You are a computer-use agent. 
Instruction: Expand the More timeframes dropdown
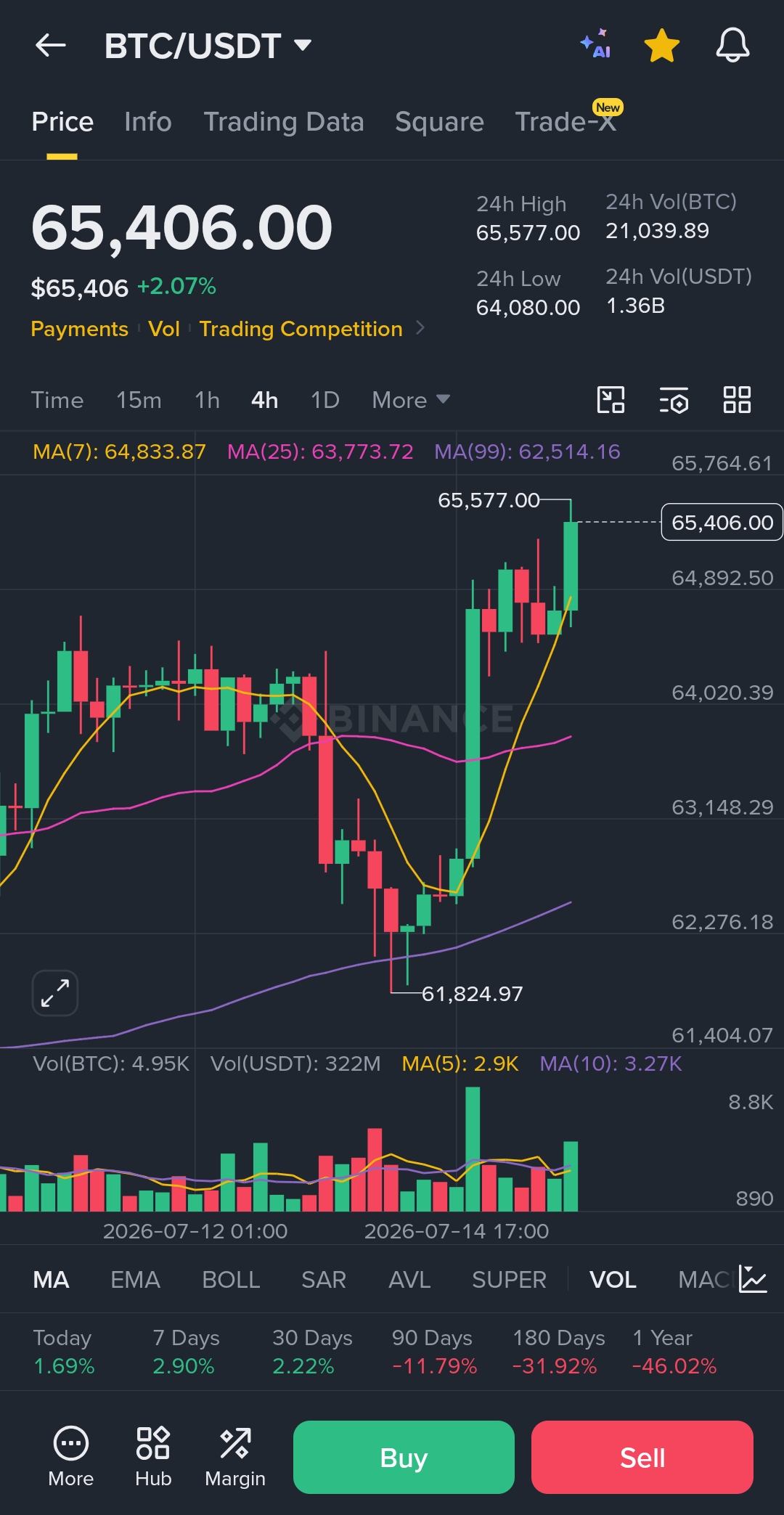[411, 400]
